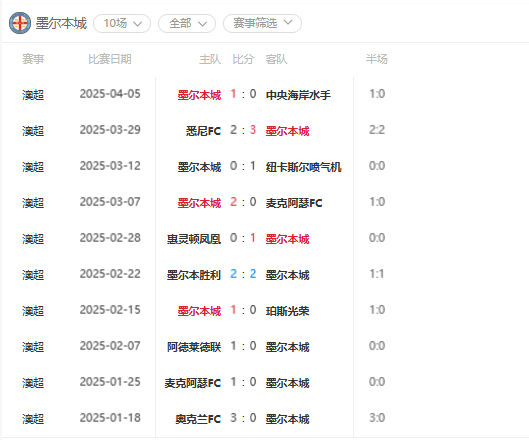Open the 2:2 draw score on 2025-02-22

243,274
